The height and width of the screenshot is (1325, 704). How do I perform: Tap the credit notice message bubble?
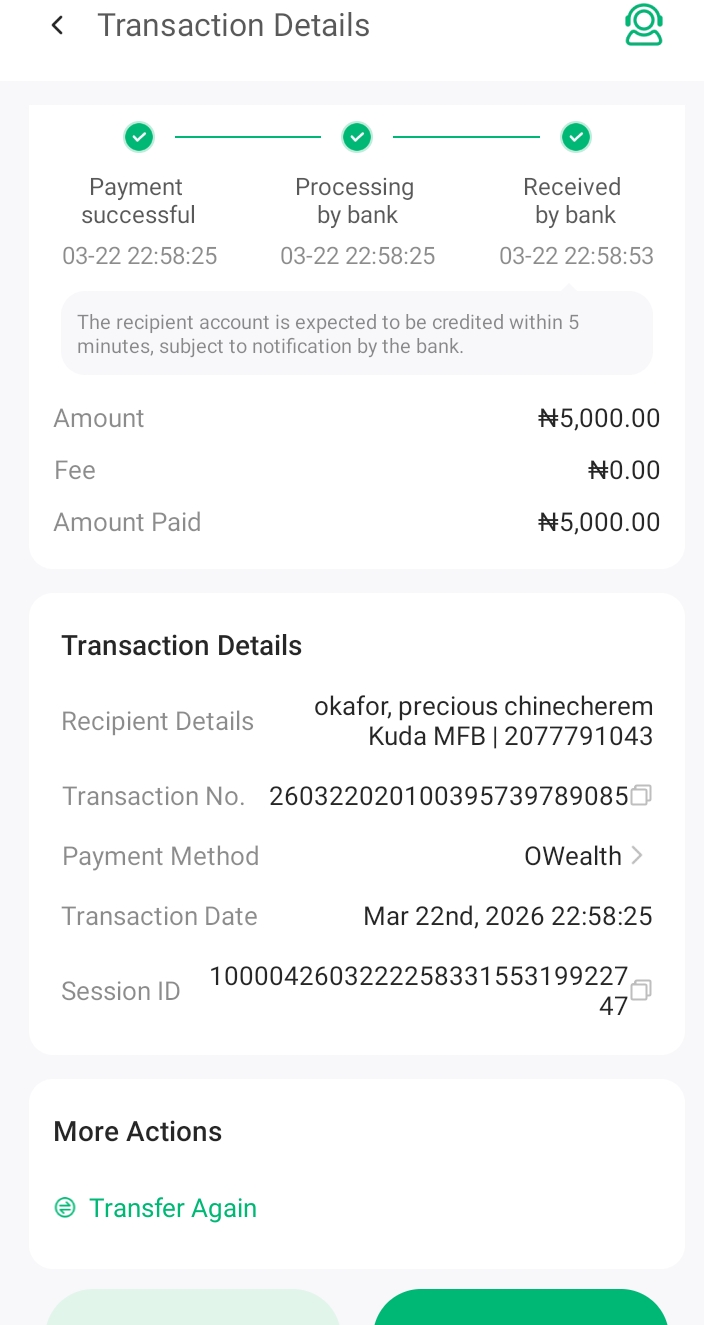[x=356, y=334]
